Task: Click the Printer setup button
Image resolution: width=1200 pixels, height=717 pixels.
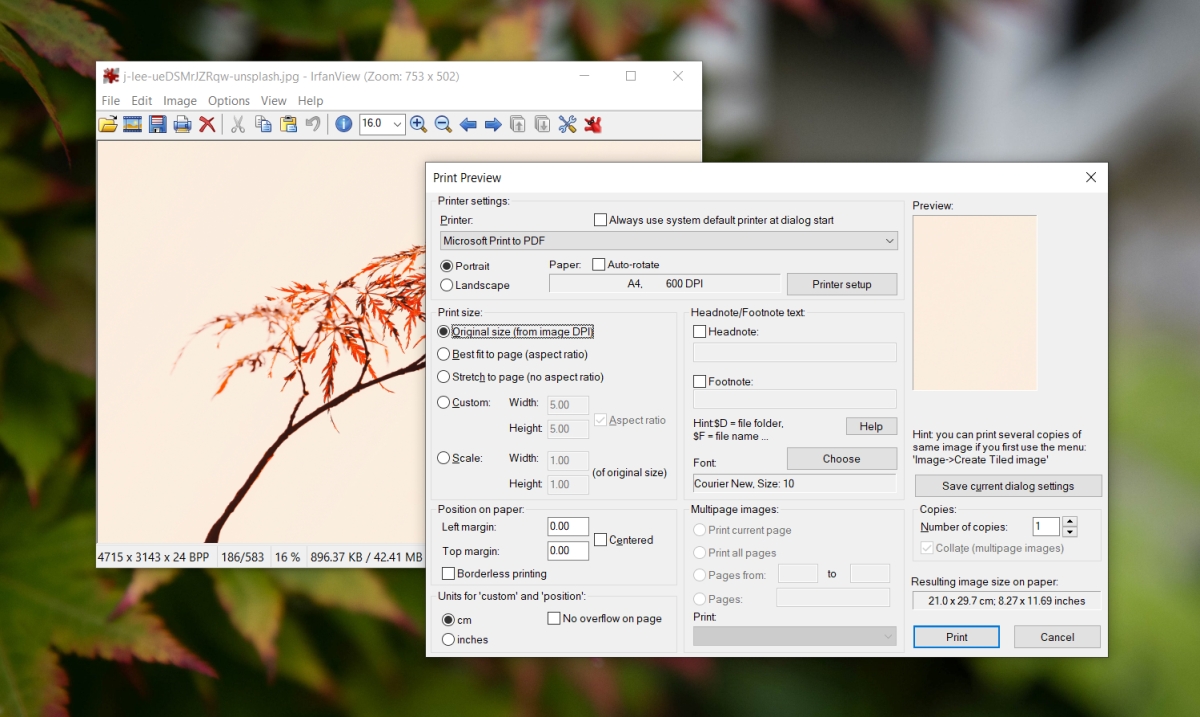Action: [841, 284]
